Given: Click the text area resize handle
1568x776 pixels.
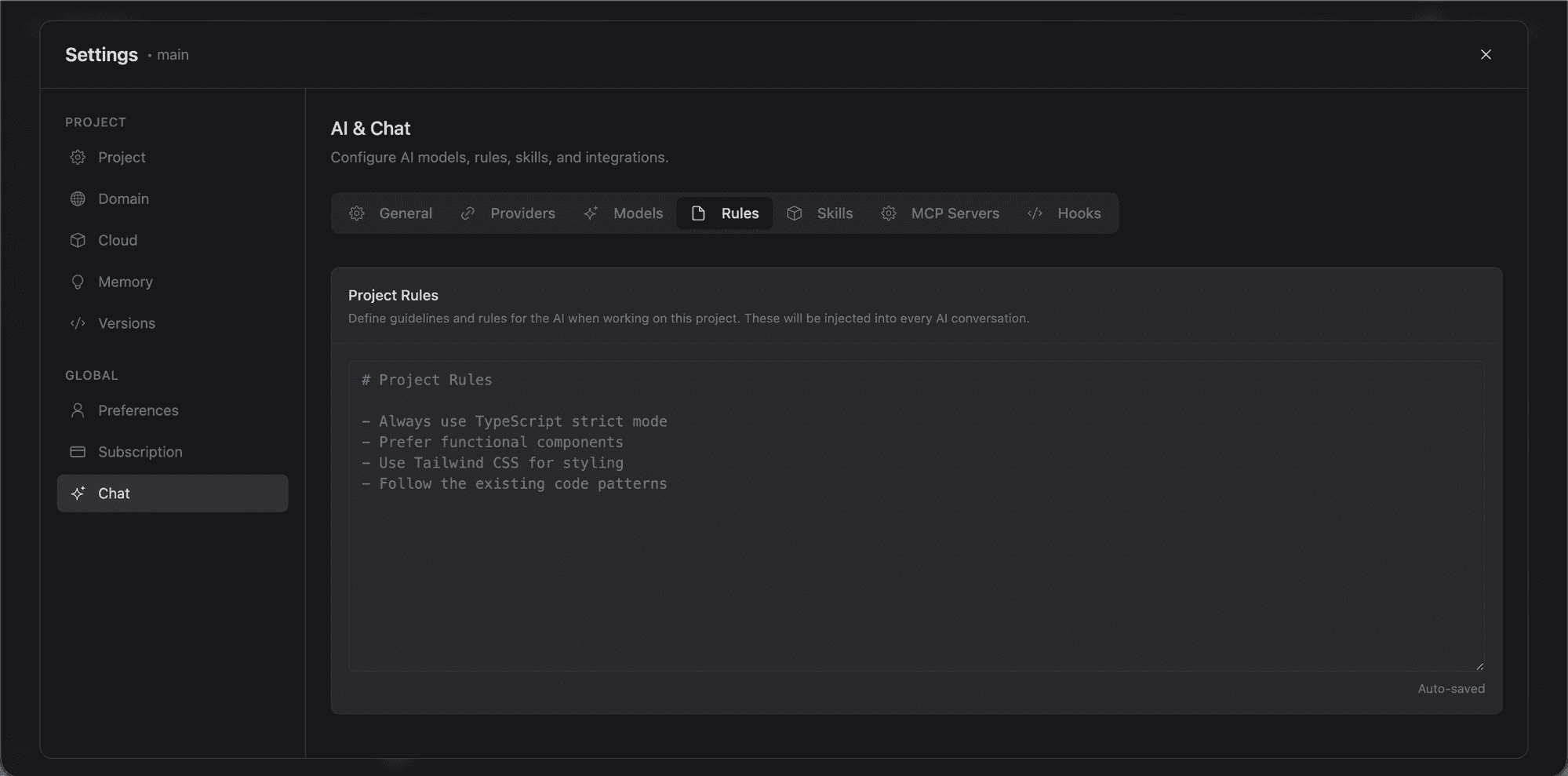Looking at the screenshot, I should click(x=1479, y=666).
